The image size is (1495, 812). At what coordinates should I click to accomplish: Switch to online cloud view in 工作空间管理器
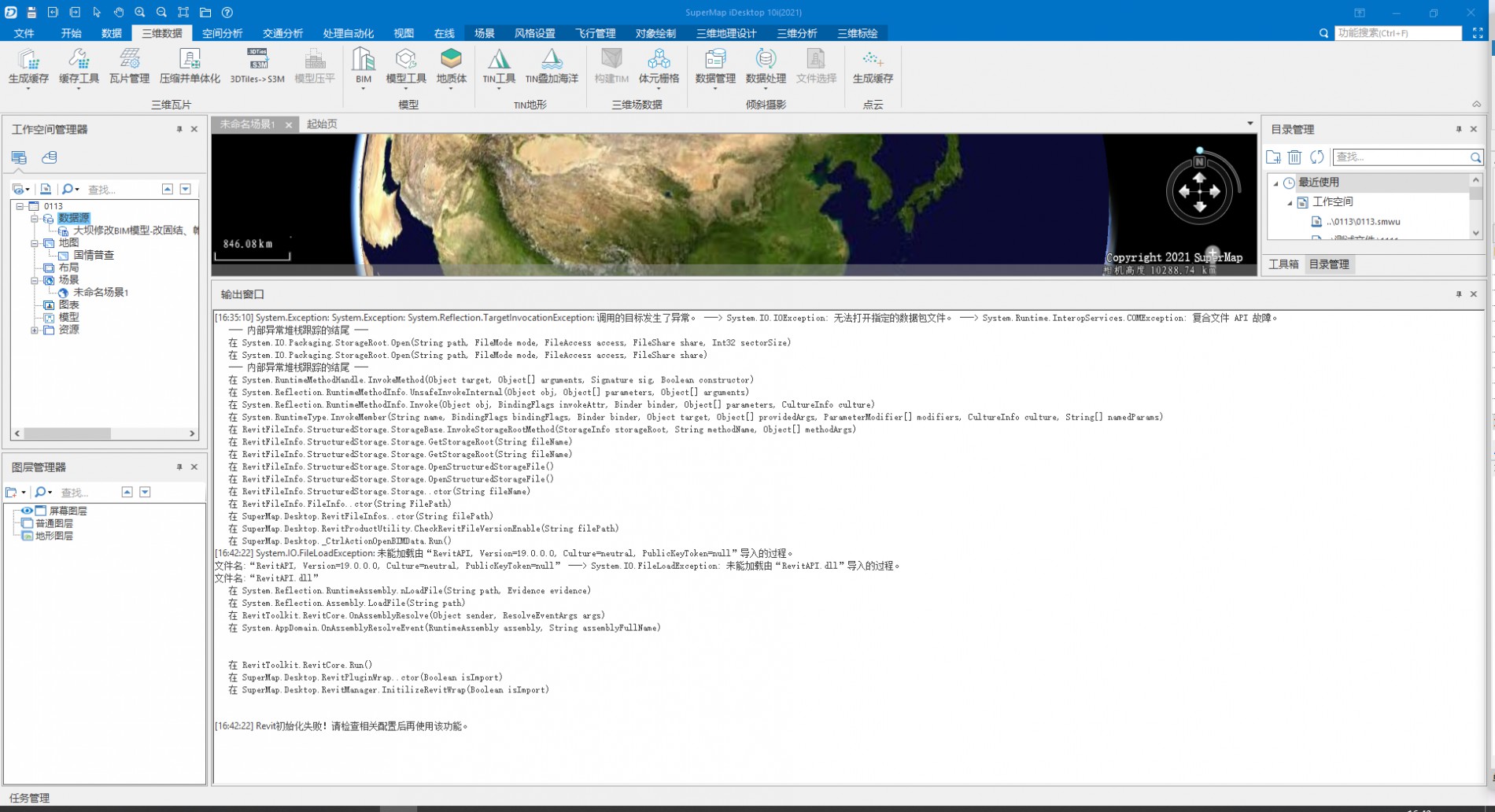pos(50,157)
